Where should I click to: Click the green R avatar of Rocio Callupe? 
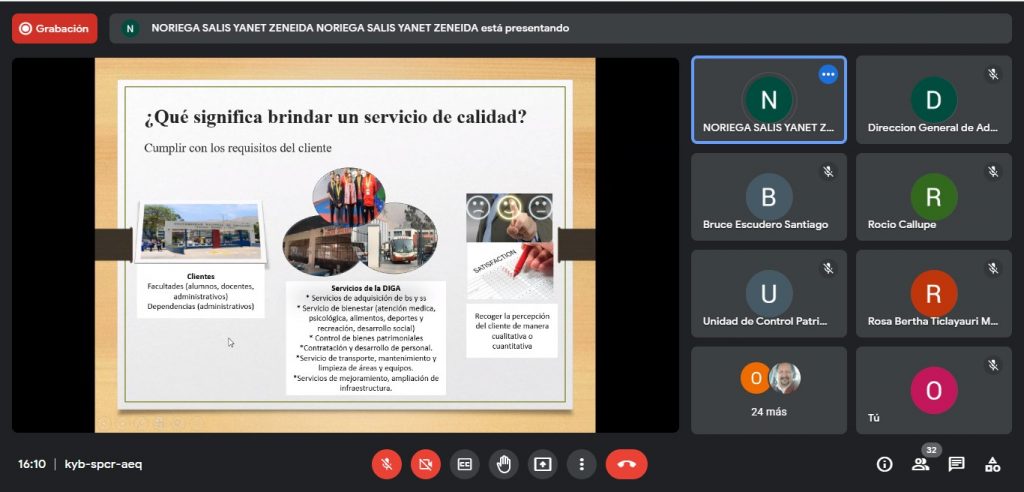pos(934,197)
